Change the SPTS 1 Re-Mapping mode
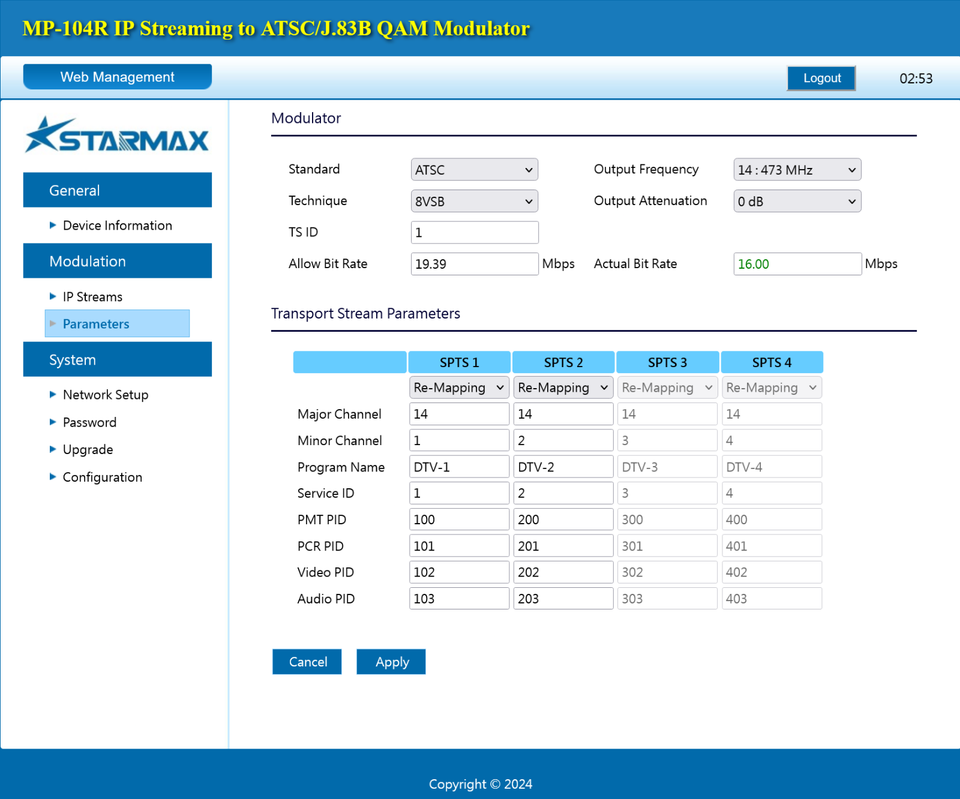The height and width of the screenshot is (799, 960). 458,387
